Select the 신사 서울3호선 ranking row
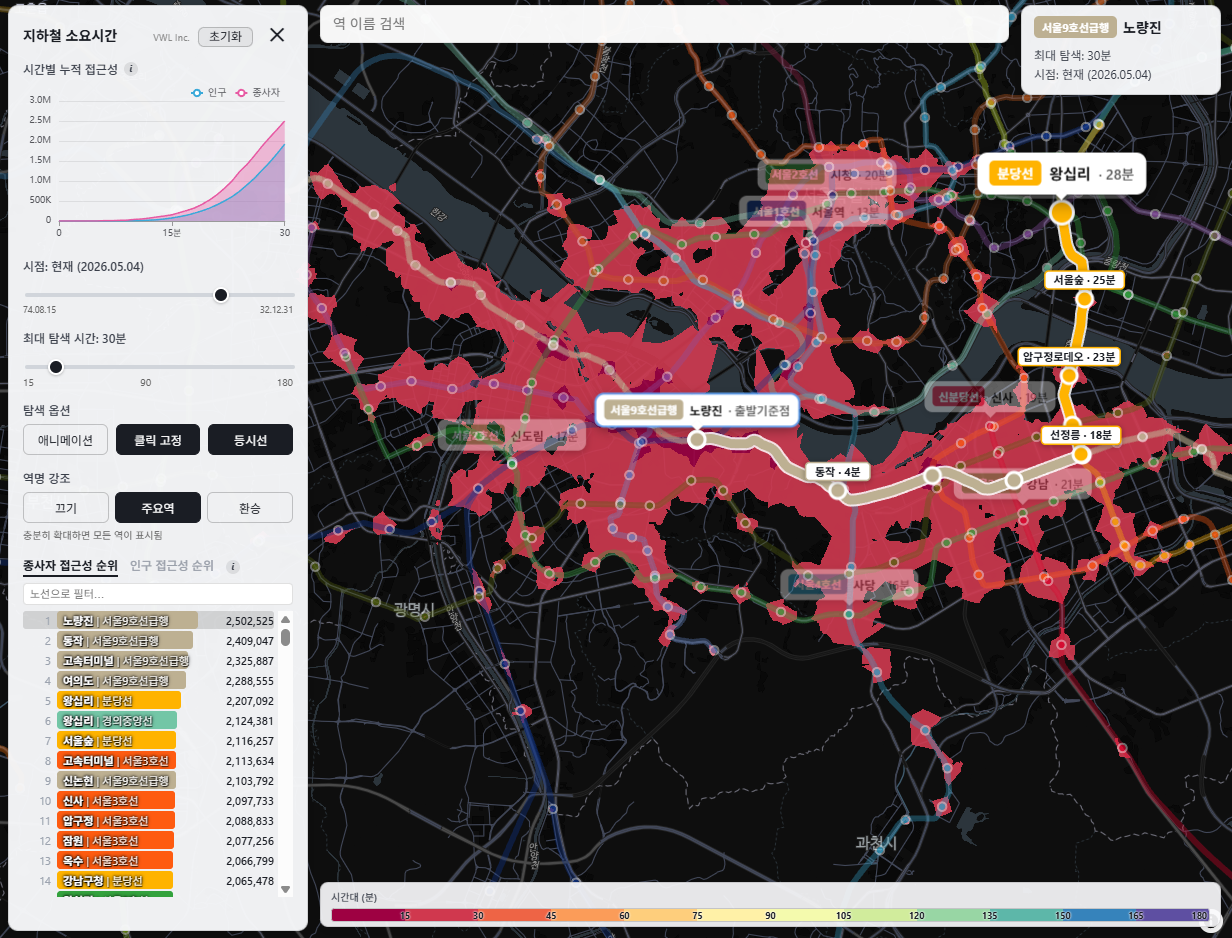The image size is (1232, 938). tap(150, 801)
